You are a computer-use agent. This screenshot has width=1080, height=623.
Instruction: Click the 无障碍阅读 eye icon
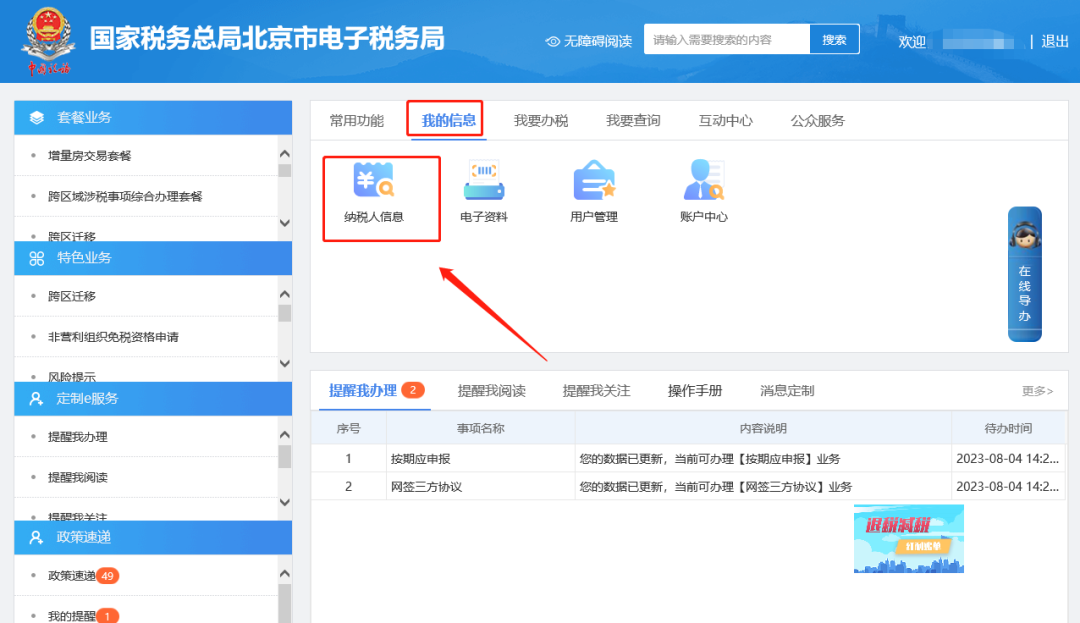552,41
